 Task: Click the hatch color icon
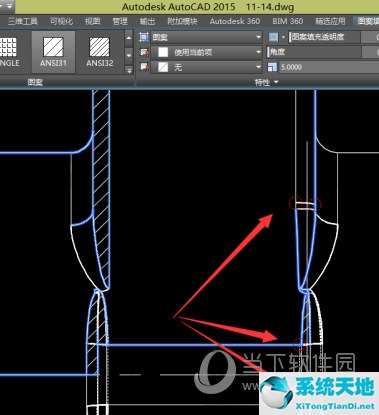pyautogui.click(x=144, y=52)
